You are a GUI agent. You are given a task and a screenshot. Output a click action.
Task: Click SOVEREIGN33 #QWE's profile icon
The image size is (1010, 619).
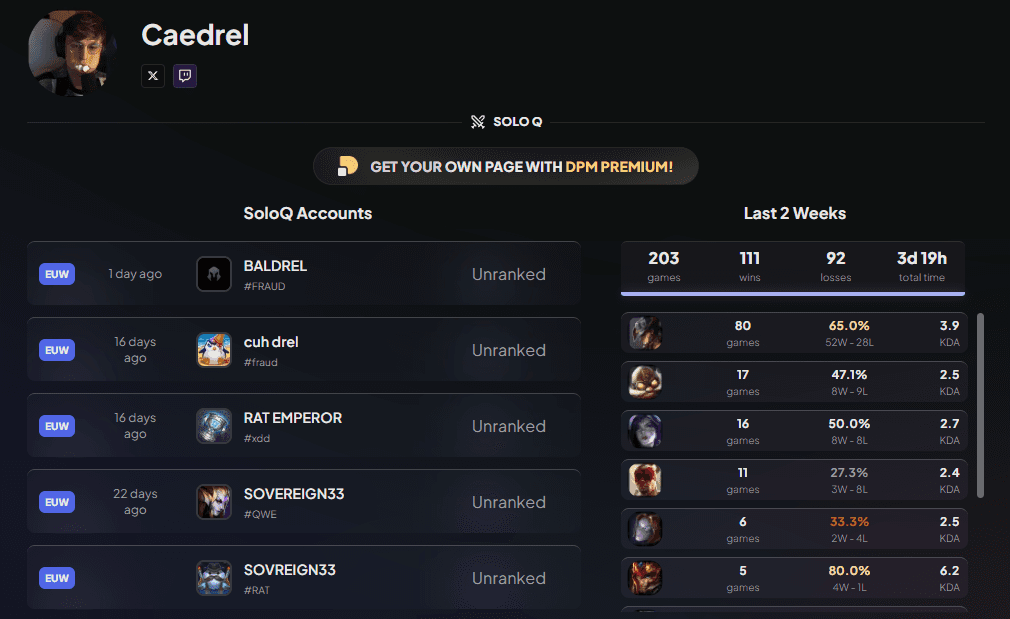213,502
